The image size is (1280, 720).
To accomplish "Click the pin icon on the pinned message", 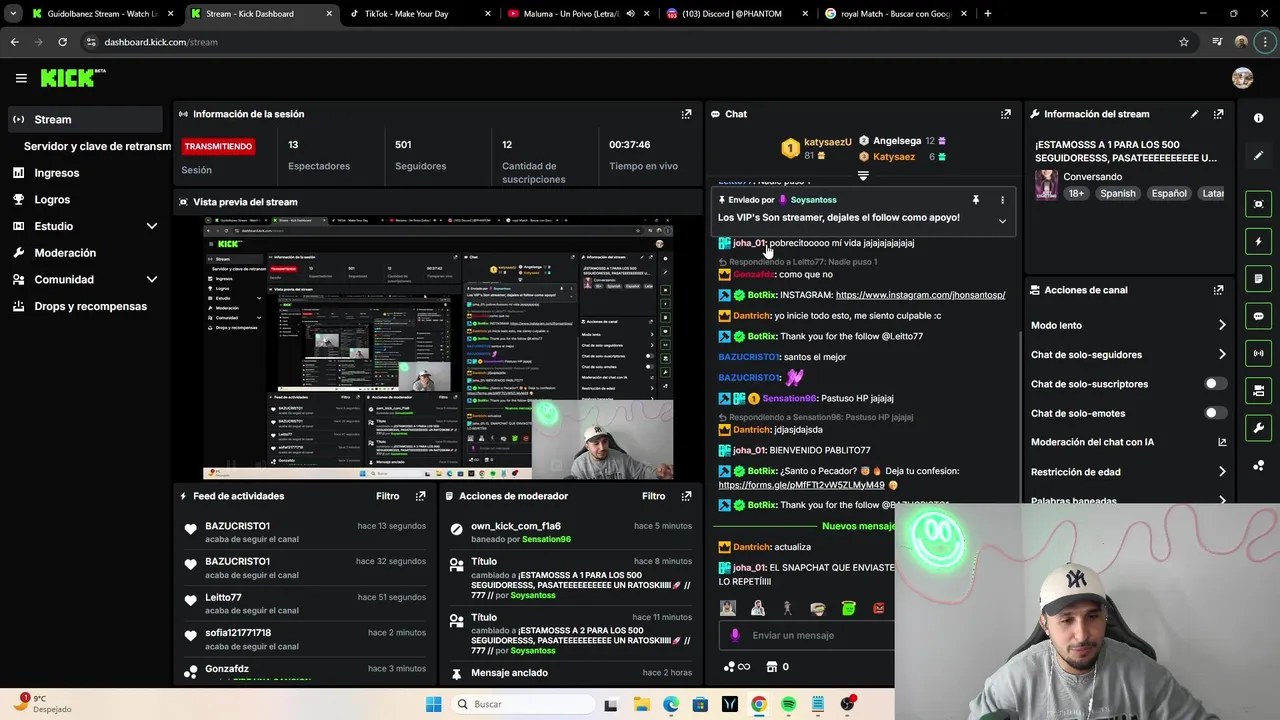I will [976, 200].
